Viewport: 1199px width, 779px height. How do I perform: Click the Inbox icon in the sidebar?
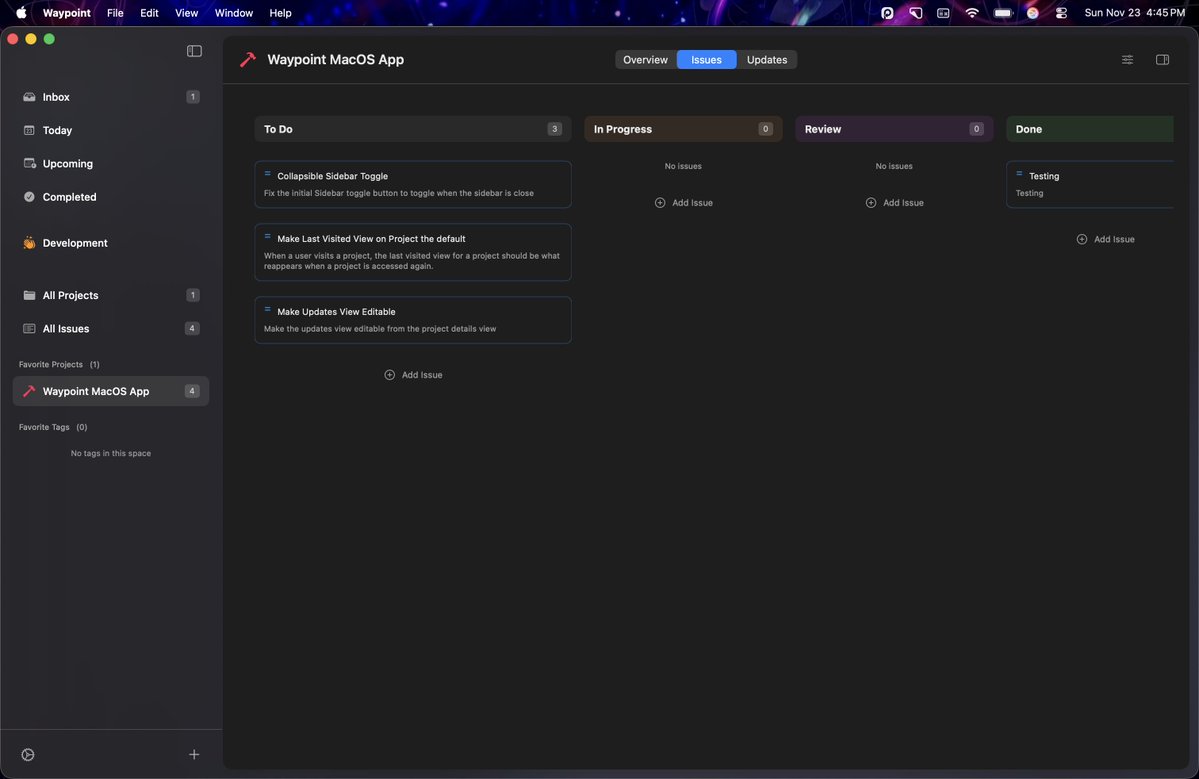[29, 97]
